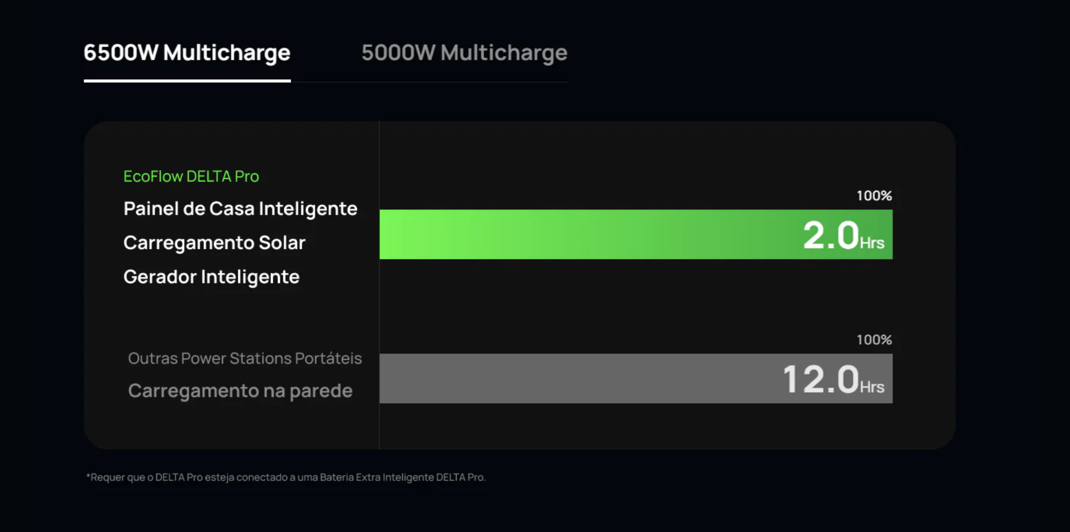Click the gray underline beneath 5000W tab

tap(429, 82)
